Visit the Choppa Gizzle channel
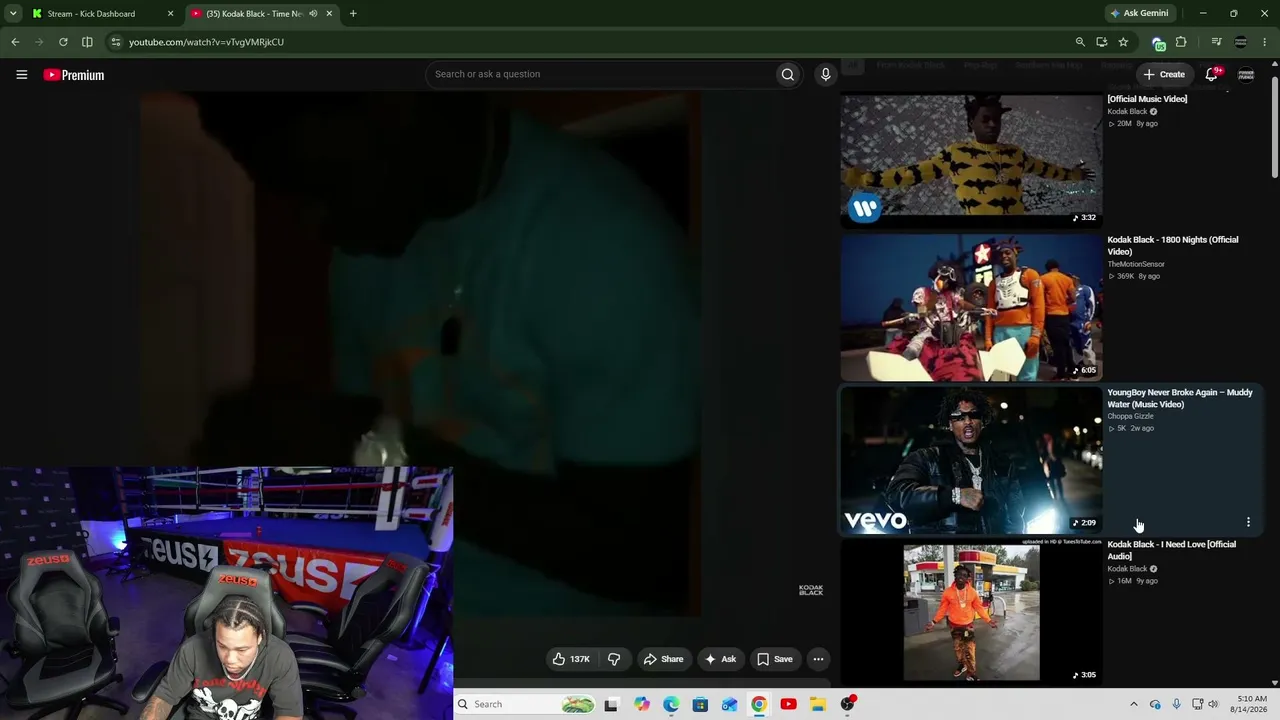1280x720 pixels. click(1131, 416)
